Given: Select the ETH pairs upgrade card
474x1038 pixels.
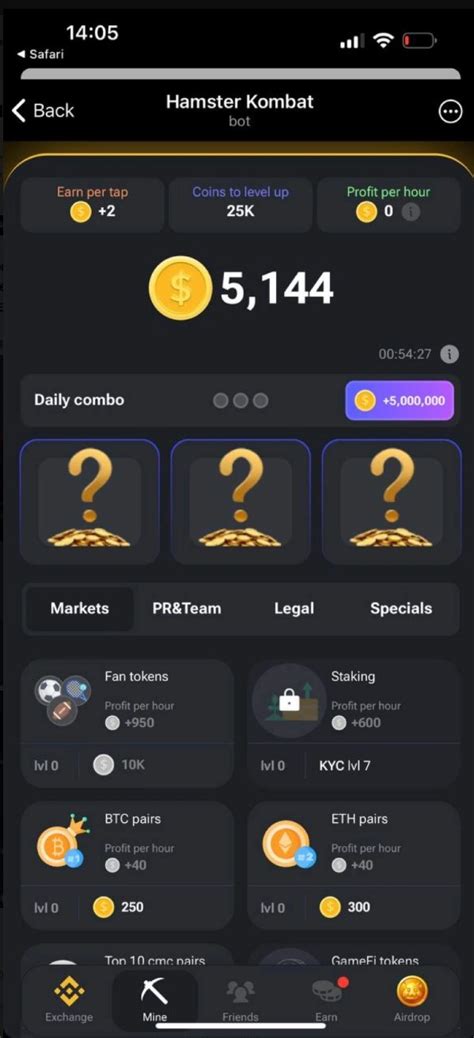Looking at the screenshot, I should point(354,865).
